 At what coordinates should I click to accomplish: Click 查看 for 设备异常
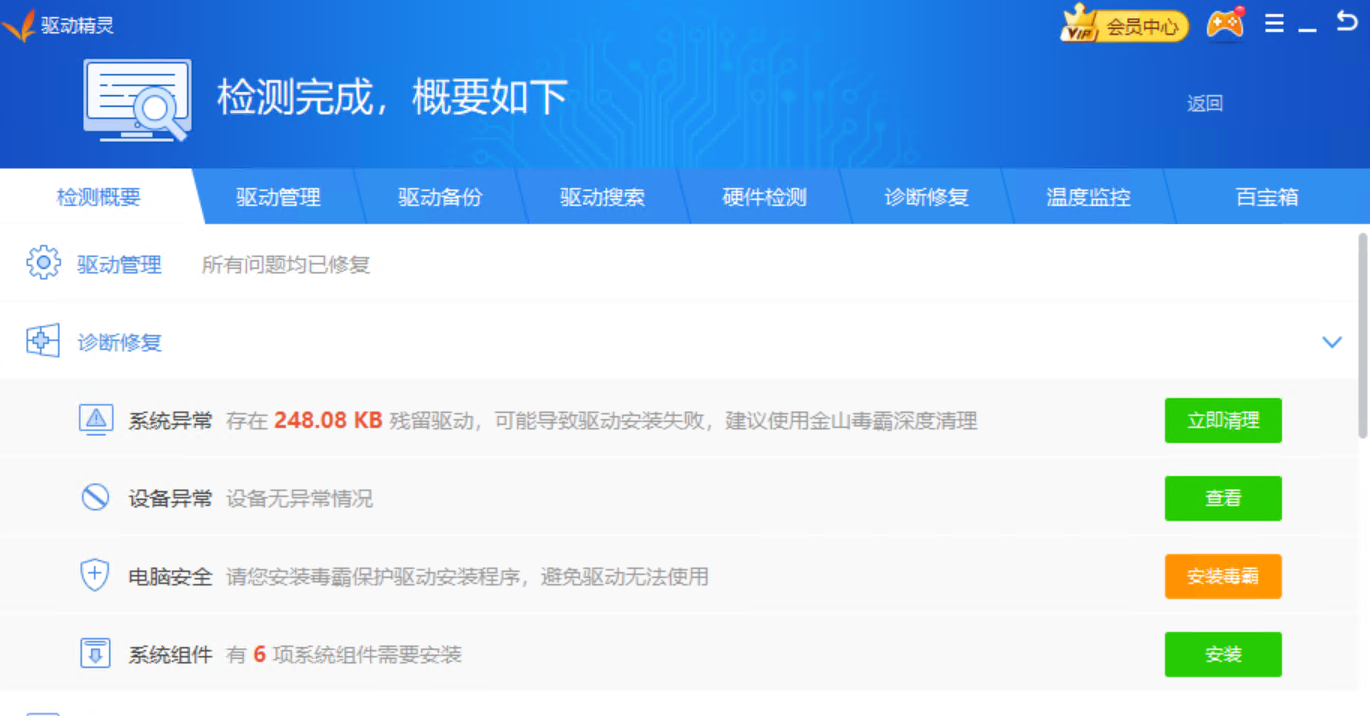point(1222,498)
